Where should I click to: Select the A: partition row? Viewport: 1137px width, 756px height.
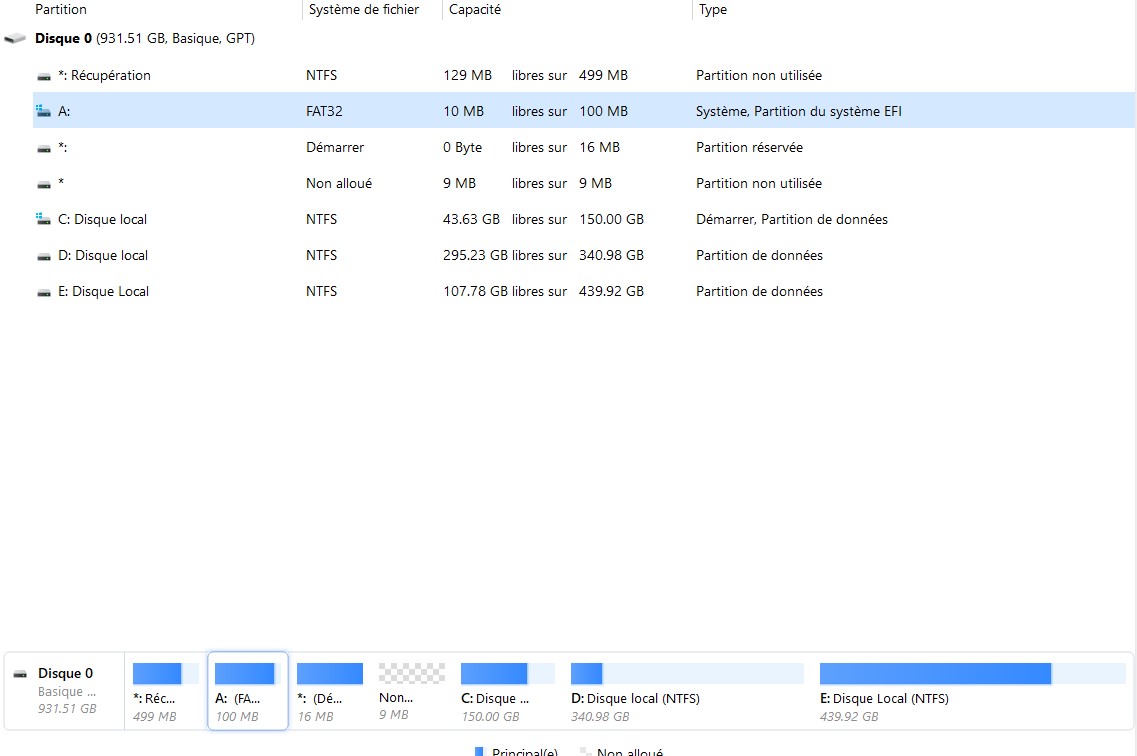point(584,111)
